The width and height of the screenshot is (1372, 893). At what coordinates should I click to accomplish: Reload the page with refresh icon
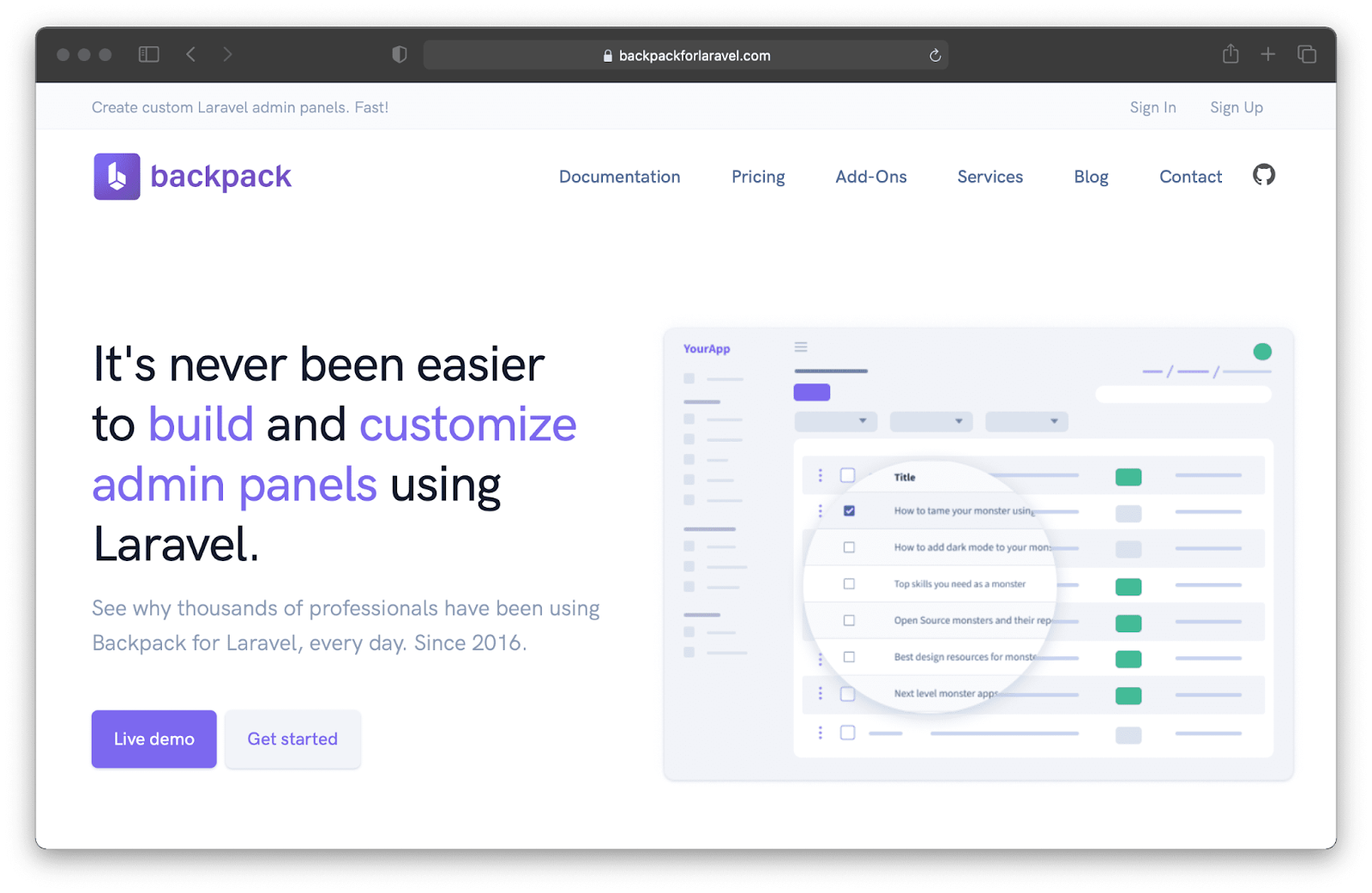tap(935, 56)
